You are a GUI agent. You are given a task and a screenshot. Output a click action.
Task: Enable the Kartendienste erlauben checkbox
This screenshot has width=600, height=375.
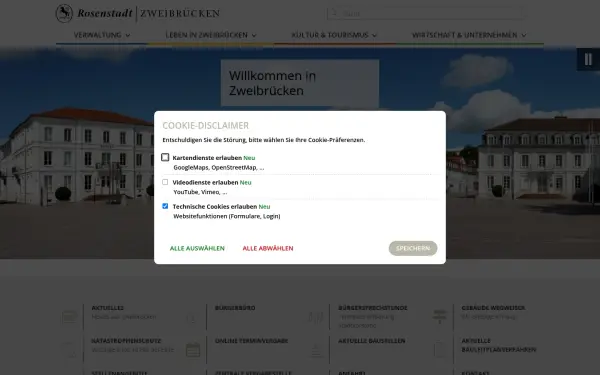[x=165, y=157]
